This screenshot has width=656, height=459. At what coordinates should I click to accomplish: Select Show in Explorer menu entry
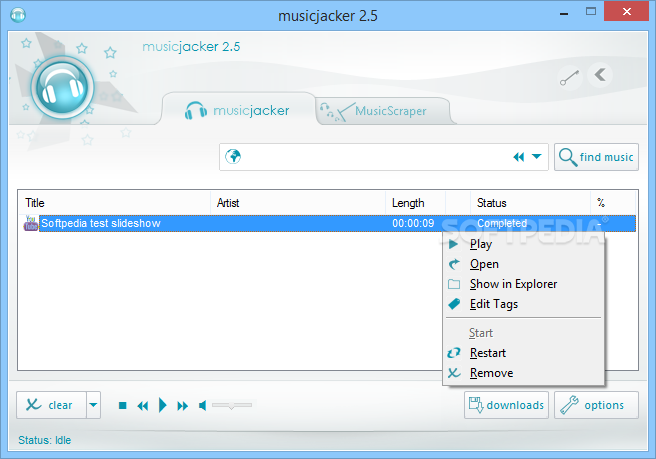coord(523,284)
